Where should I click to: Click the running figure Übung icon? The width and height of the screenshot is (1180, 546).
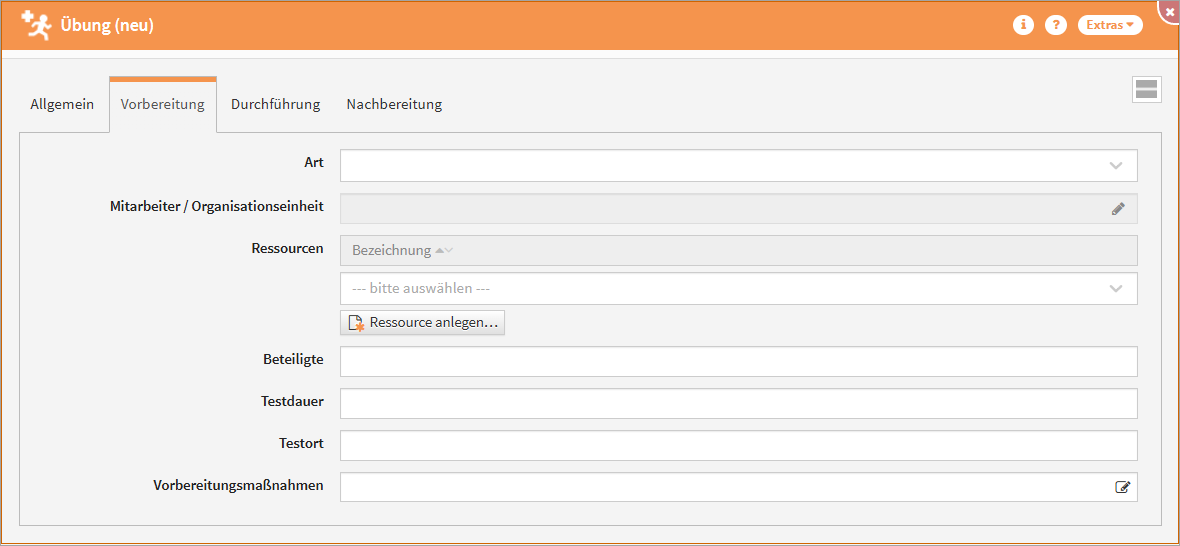point(36,25)
